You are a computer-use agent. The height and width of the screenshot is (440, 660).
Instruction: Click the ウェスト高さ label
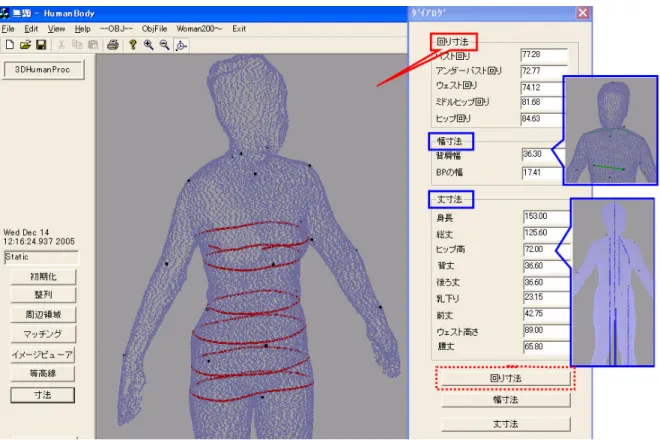tap(458, 332)
